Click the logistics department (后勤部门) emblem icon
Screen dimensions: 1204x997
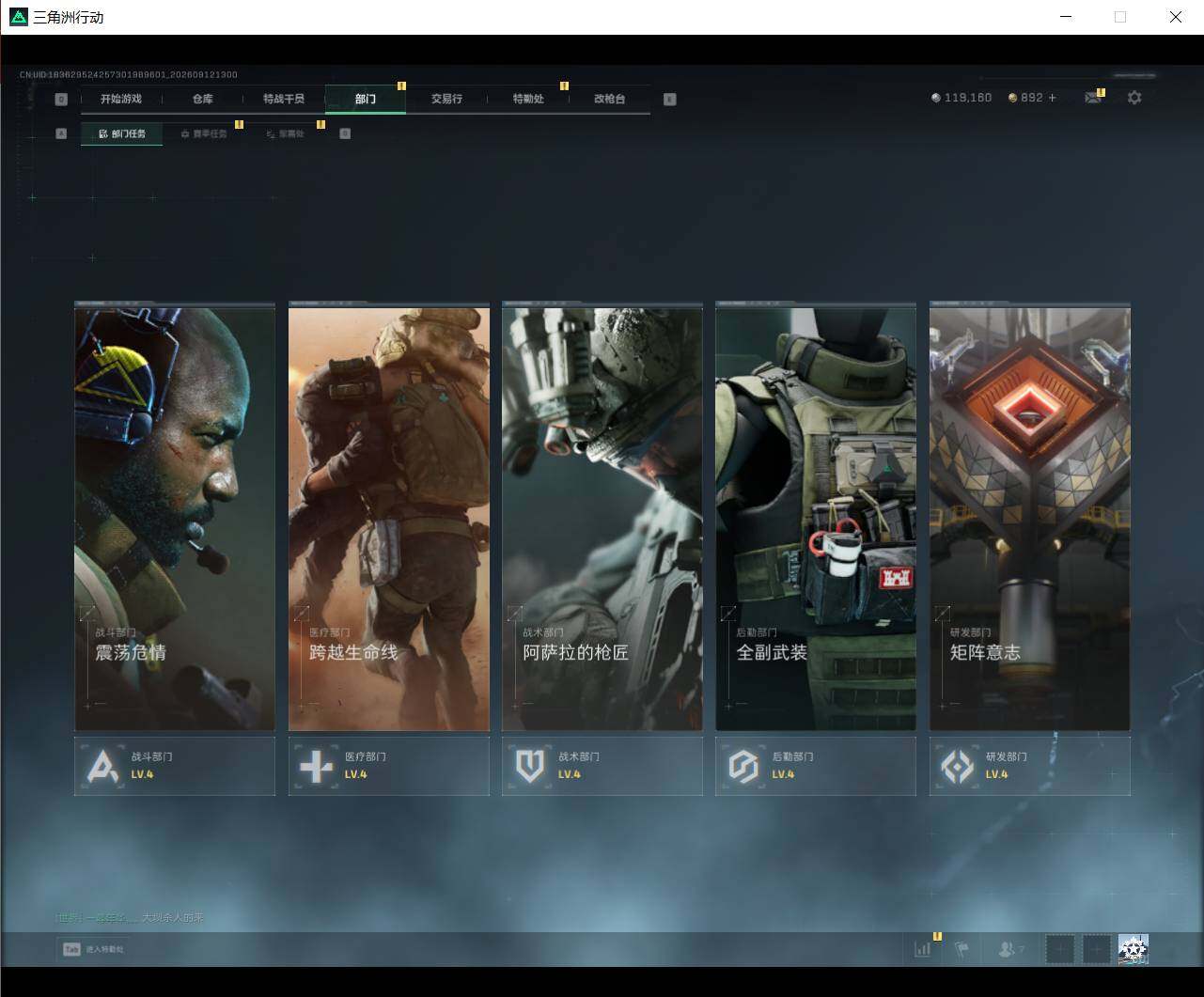[x=743, y=767]
